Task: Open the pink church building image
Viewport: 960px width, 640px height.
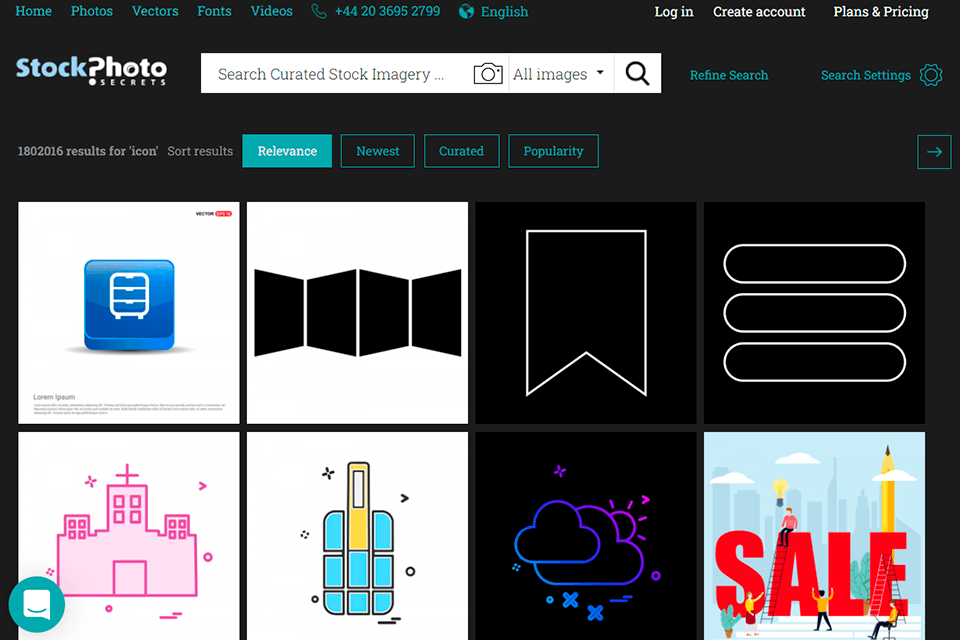Action: [129, 536]
